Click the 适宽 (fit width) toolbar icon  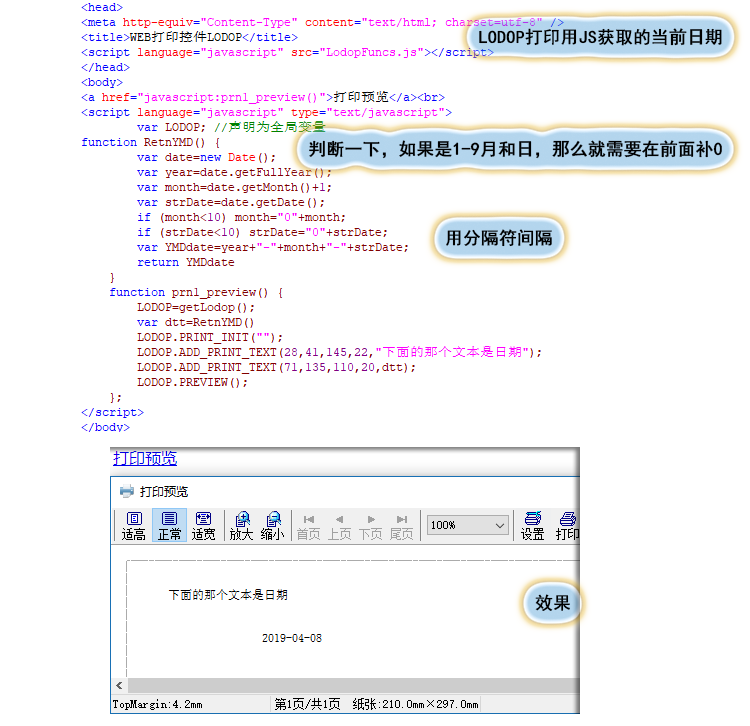coord(203,525)
